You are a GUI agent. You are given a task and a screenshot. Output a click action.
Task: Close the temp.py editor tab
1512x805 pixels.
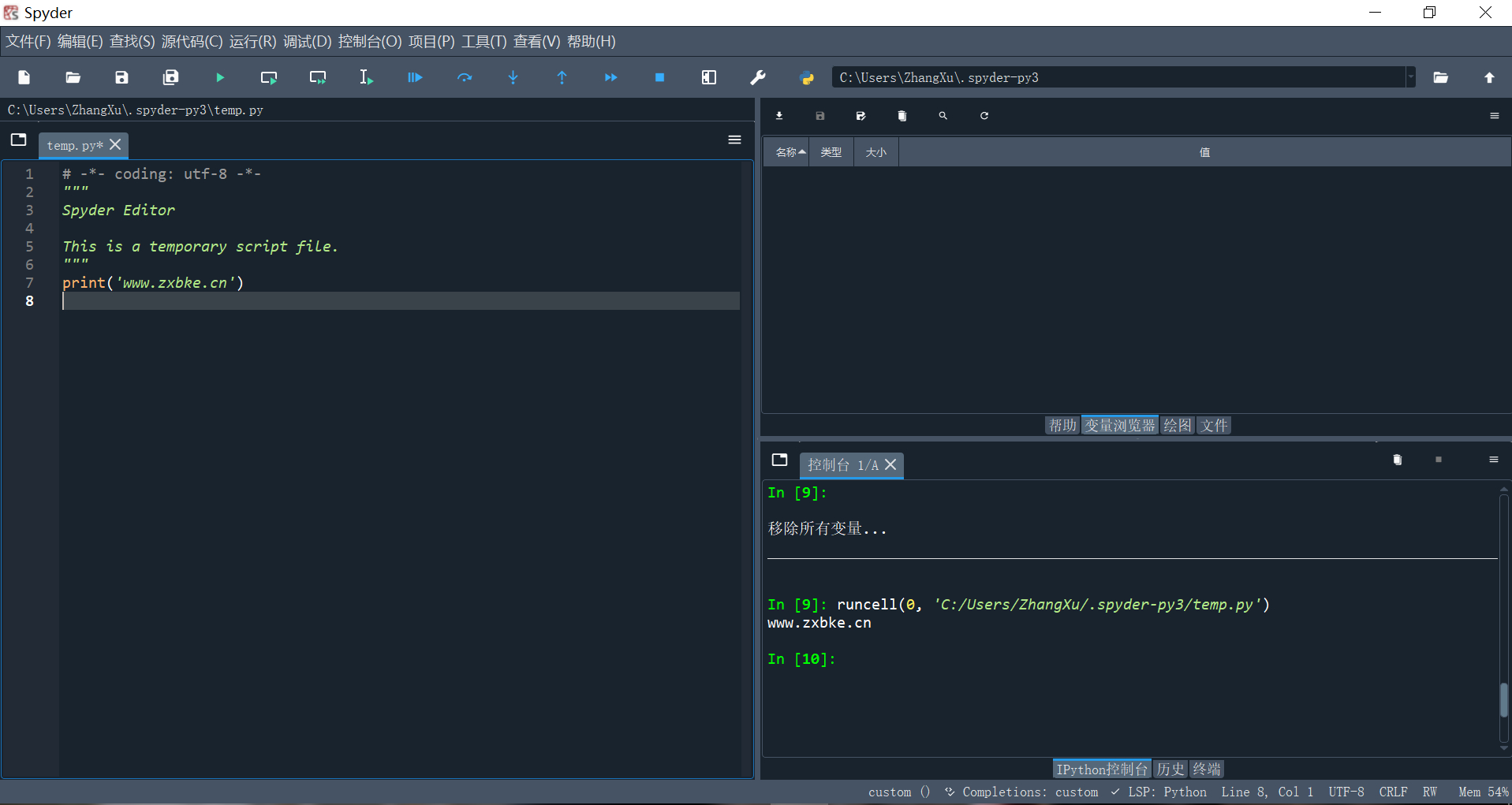115,145
